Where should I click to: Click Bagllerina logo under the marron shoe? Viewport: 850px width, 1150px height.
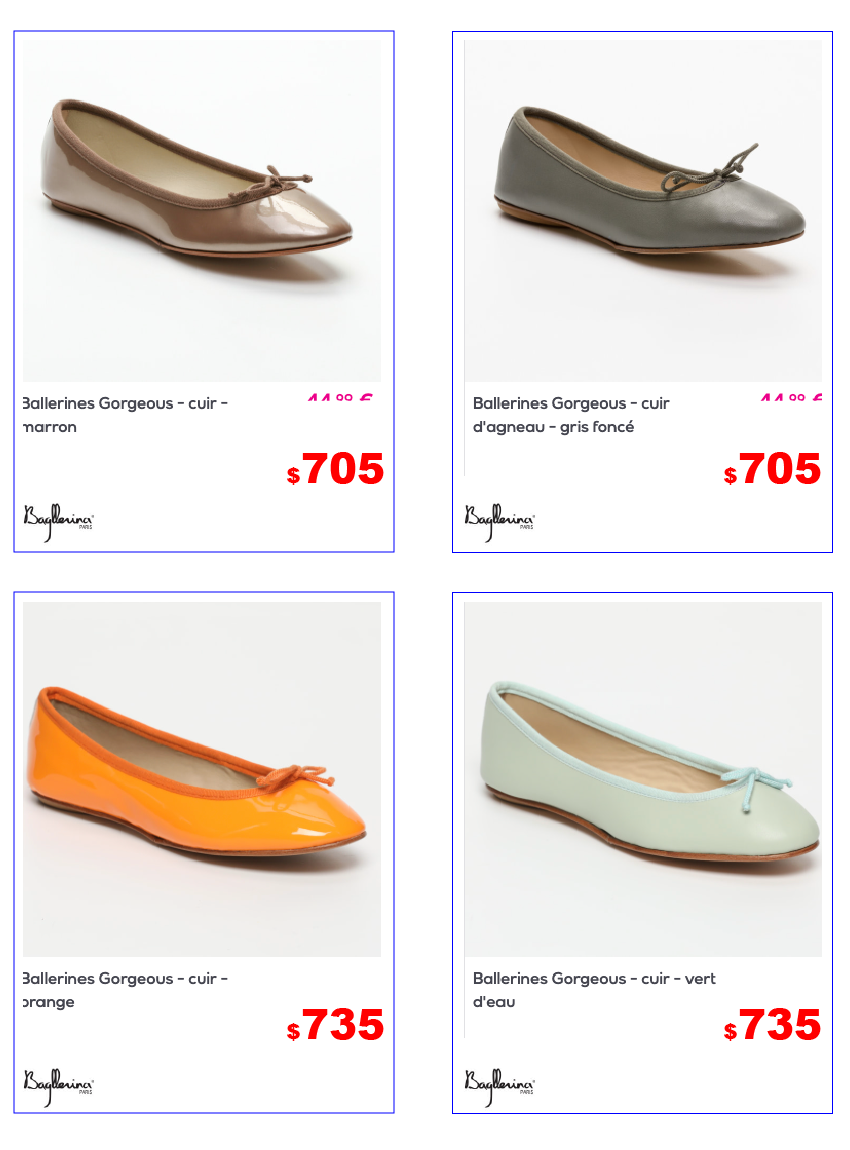tap(59, 522)
